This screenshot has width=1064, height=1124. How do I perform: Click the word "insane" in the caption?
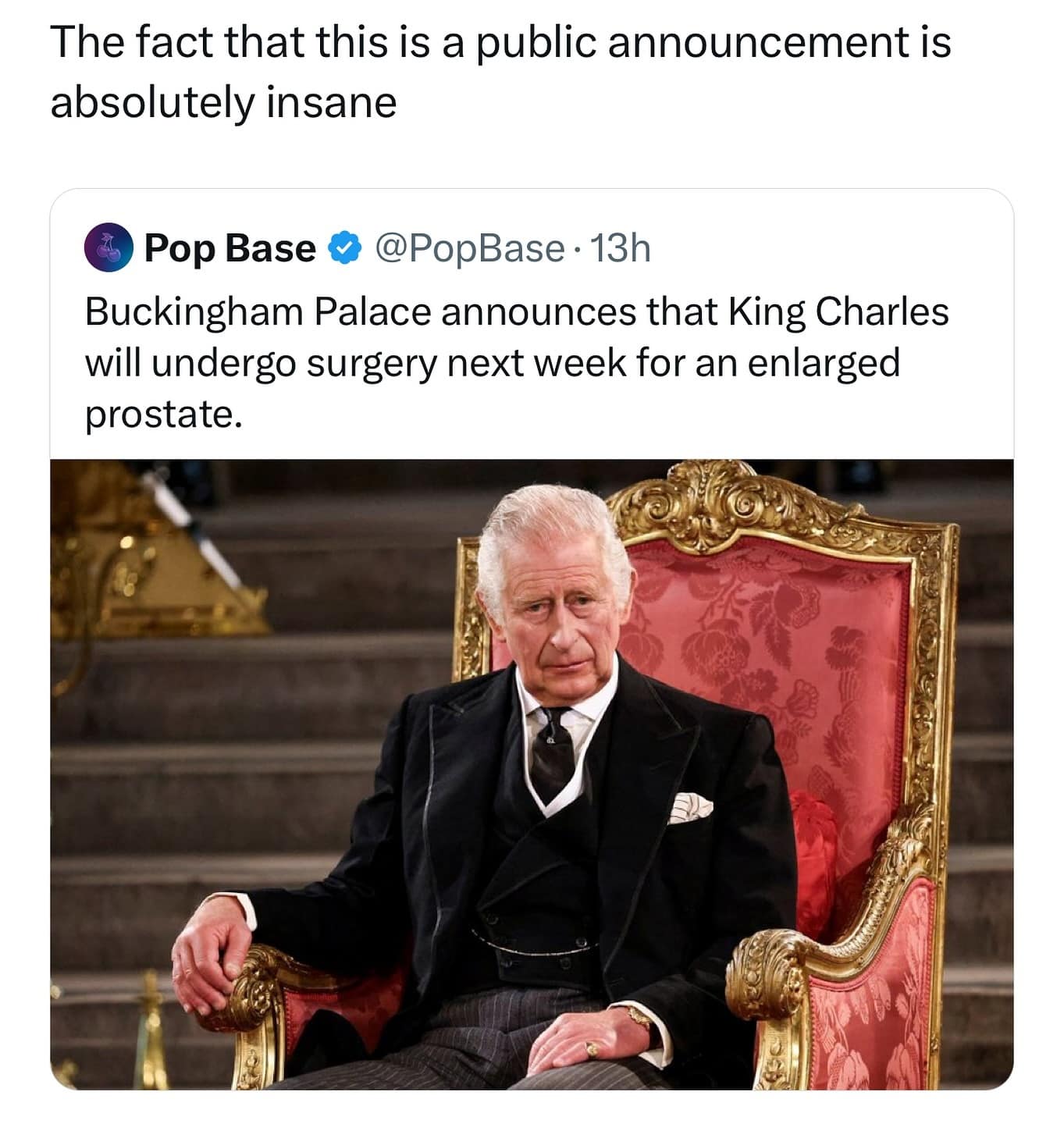click(x=332, y=102)
